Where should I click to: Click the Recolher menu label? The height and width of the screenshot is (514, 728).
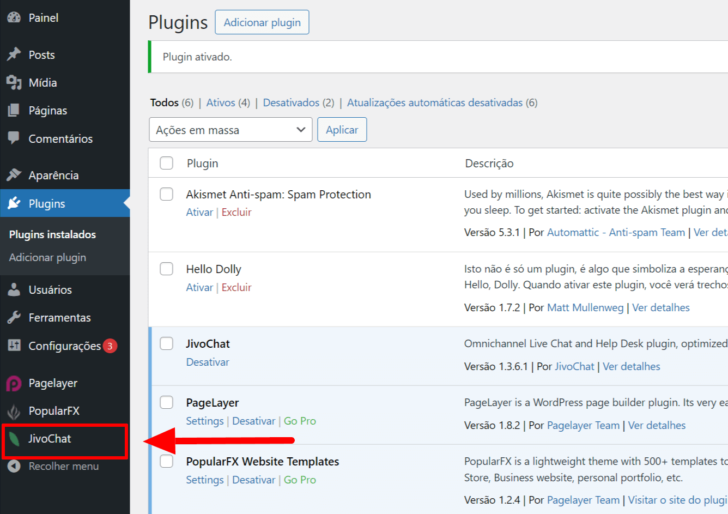(64, 466)
